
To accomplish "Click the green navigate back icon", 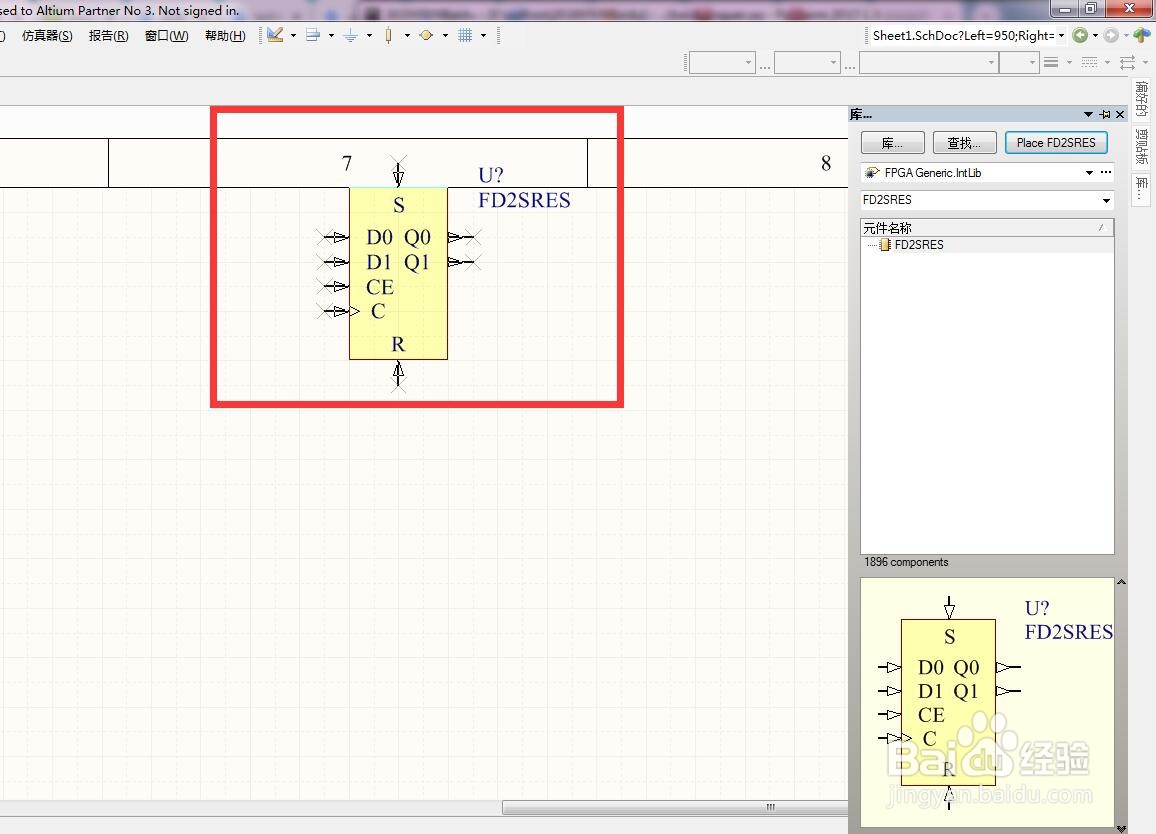I will (1080, 35).
